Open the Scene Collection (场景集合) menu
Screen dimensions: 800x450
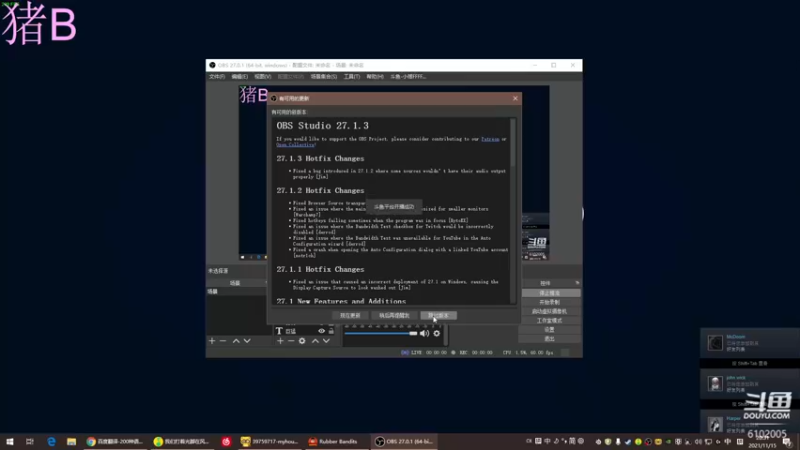[x=323, y=77]
